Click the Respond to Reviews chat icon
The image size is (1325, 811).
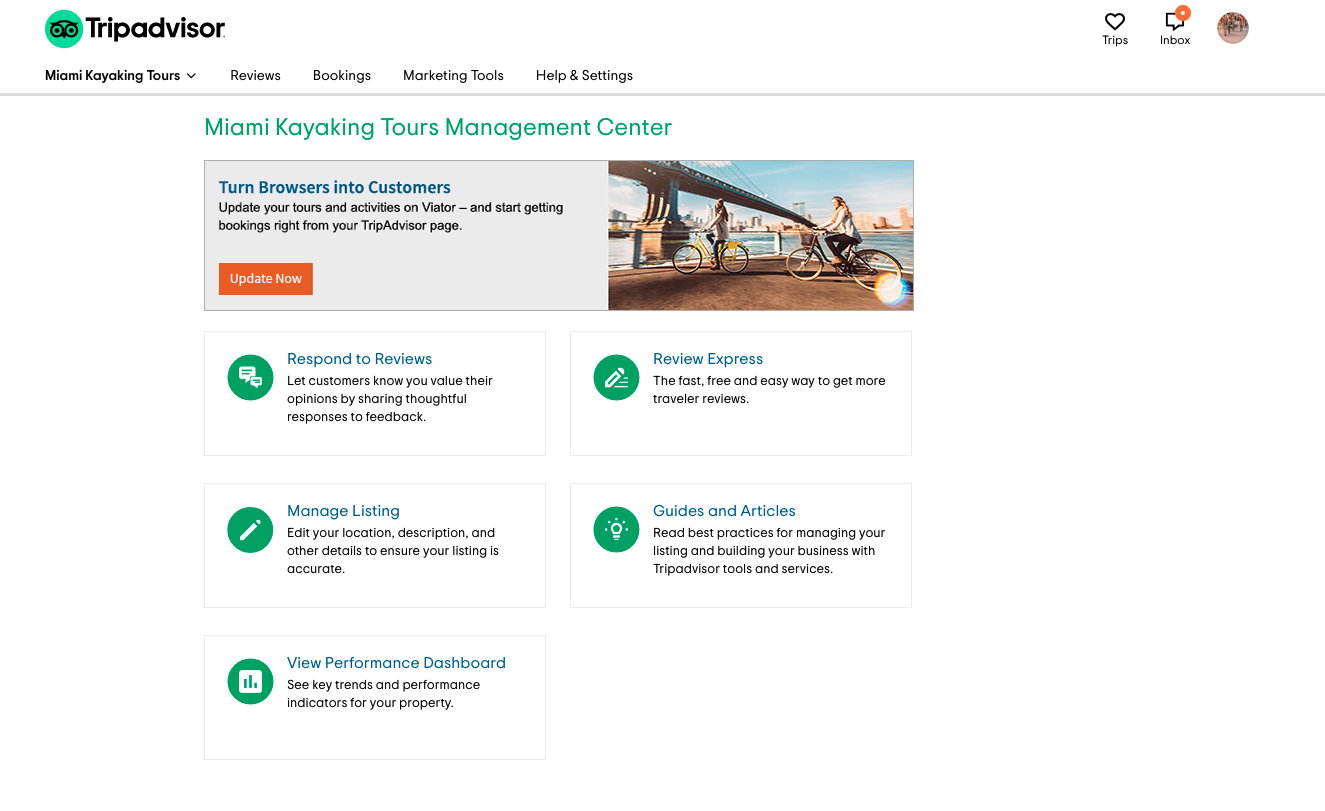[x=250, y=378]
